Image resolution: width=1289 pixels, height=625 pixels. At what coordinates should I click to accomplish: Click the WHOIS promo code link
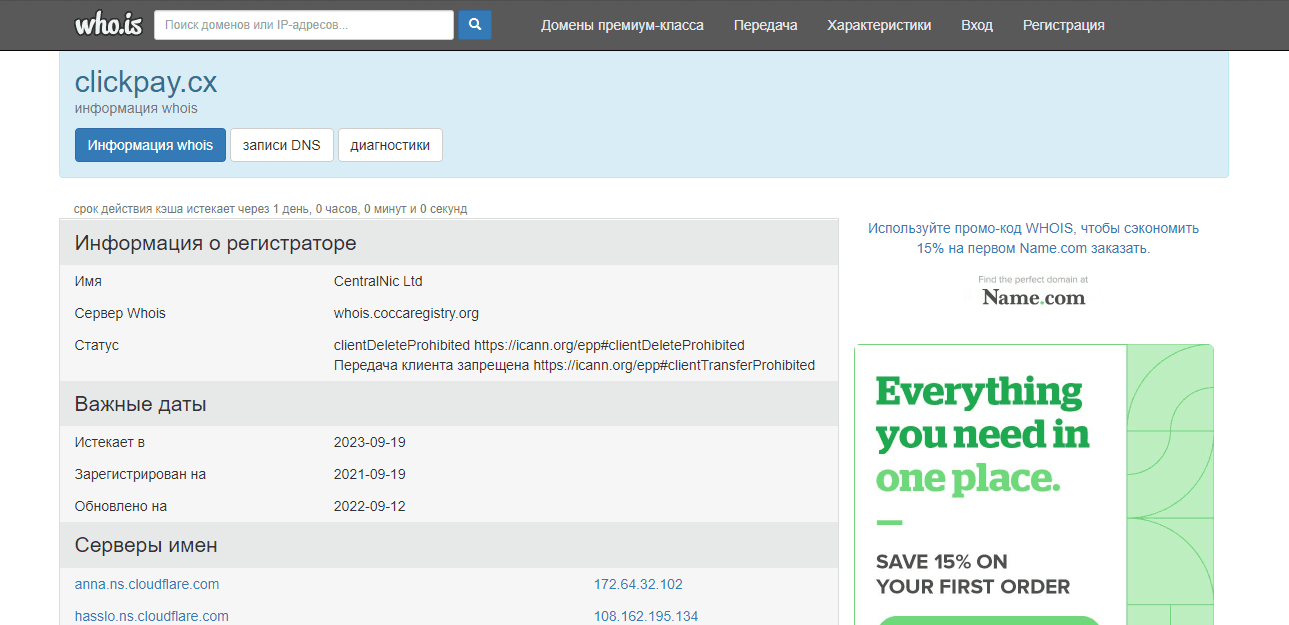tap(1033, 238)
